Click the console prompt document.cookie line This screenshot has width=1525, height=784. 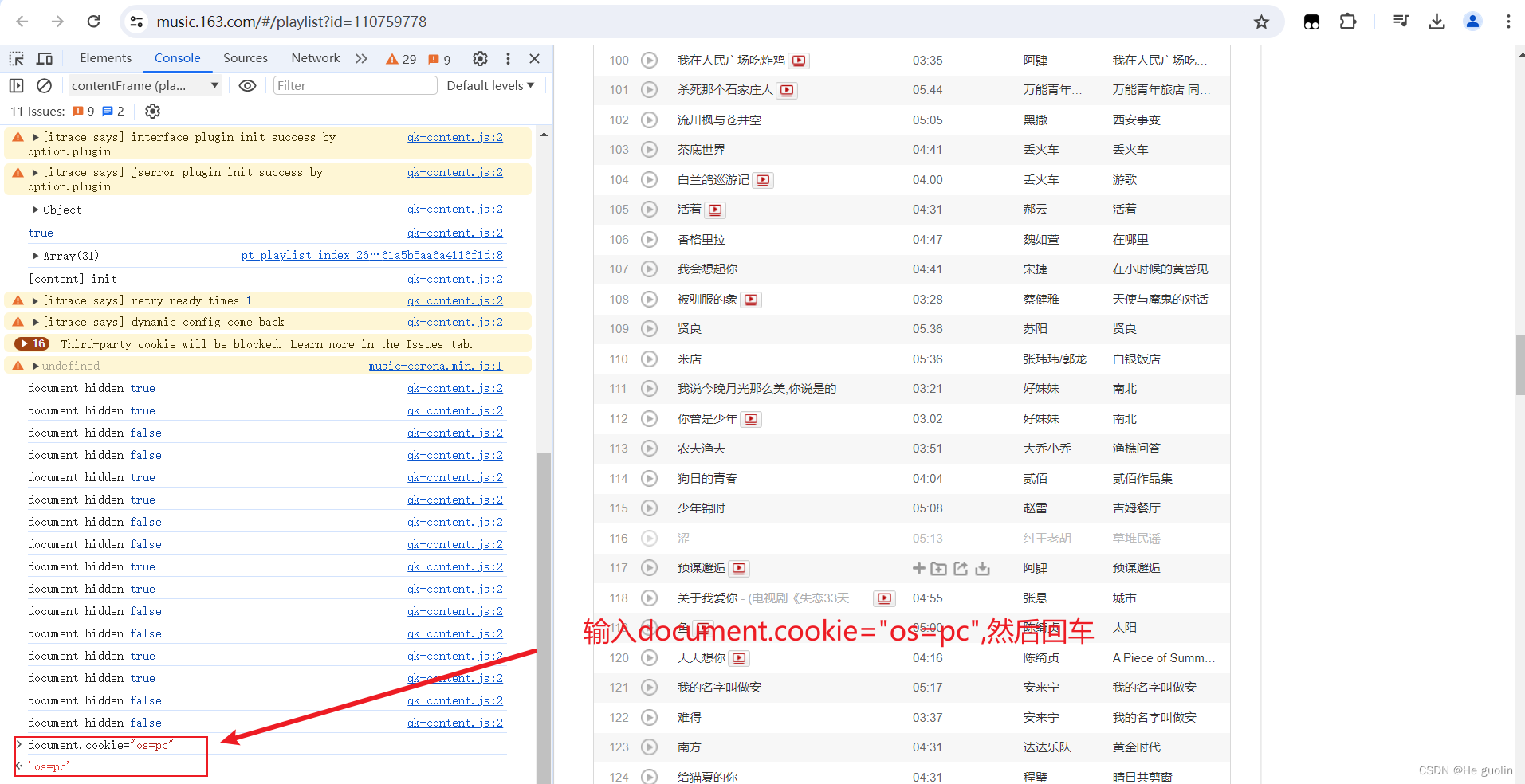(x=100, y=745)
